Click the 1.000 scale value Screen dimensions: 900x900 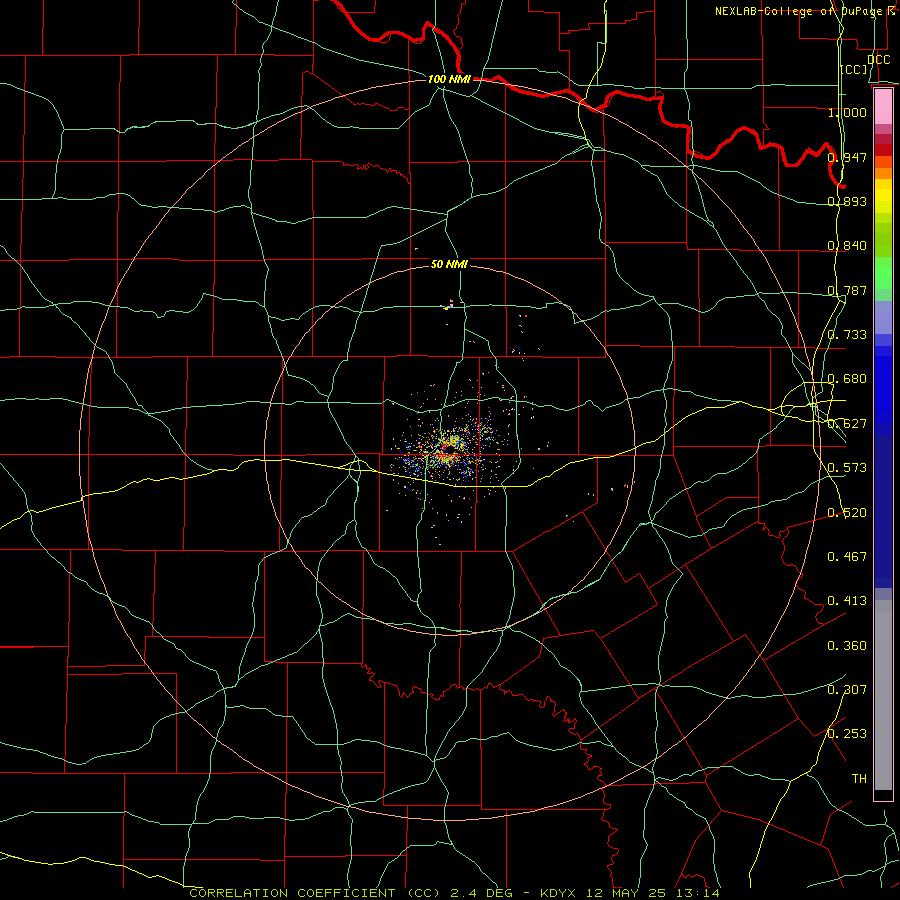(847, 112)
